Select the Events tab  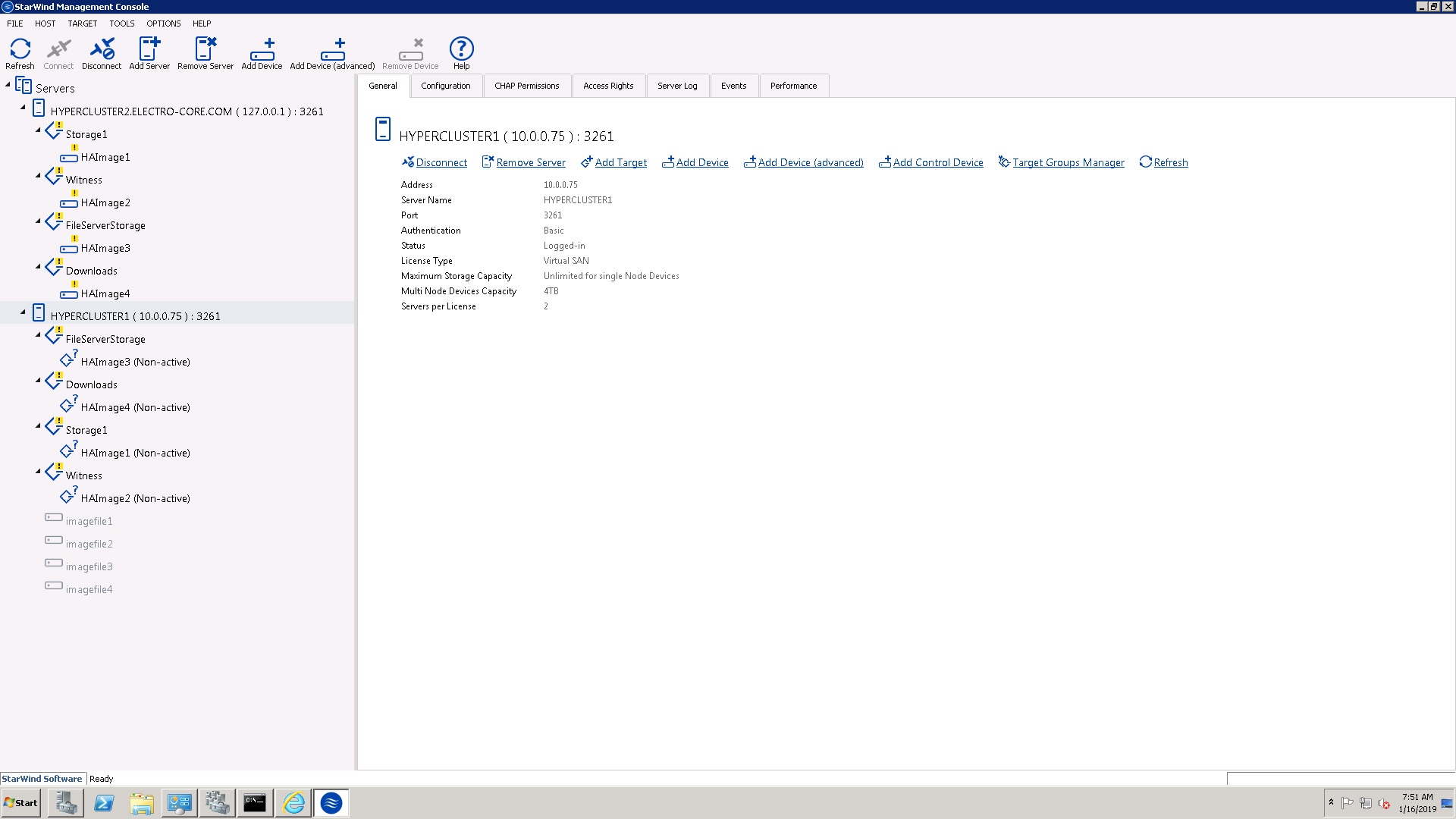click(x=733, y=85)
